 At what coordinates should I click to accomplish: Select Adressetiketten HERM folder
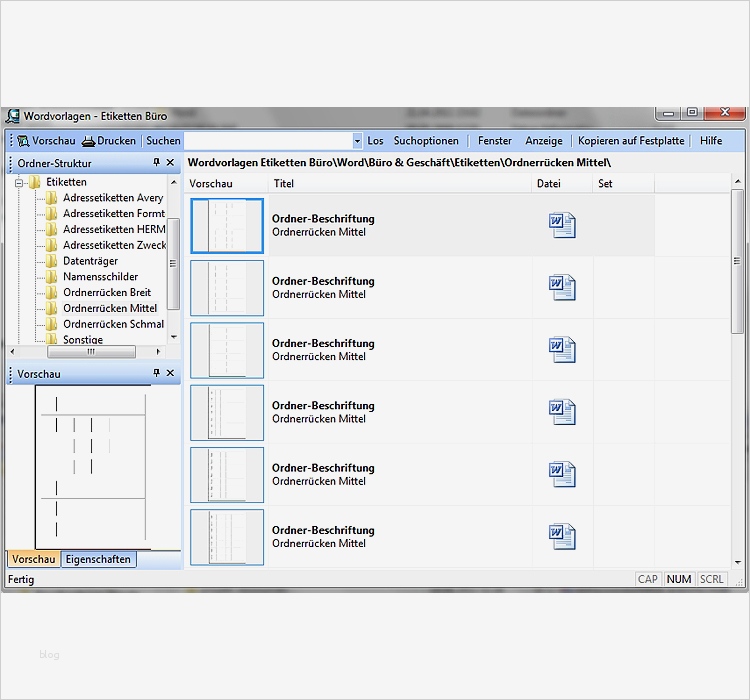pyautogui.click(x=114, y=229)
